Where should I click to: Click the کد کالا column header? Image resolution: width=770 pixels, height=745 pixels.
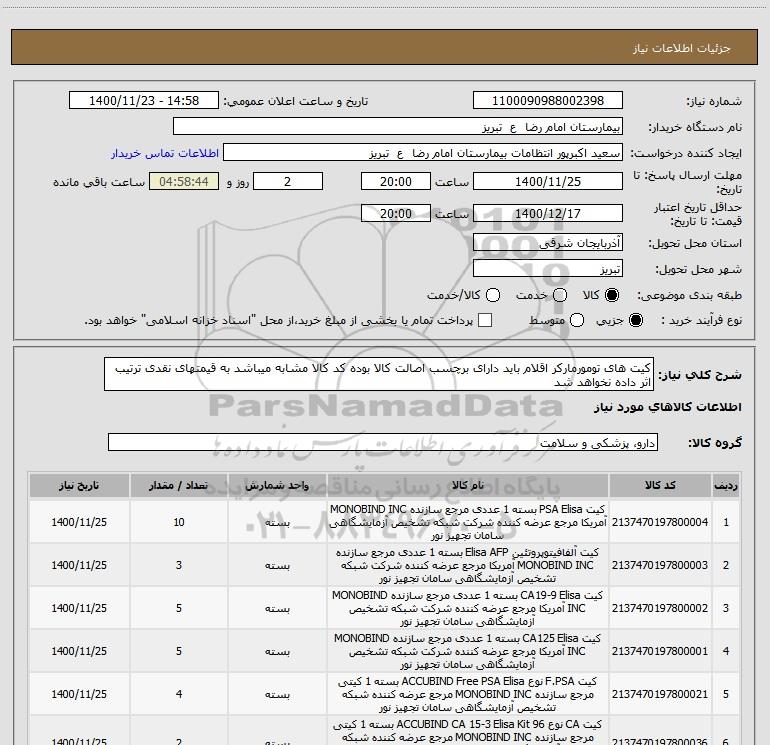point(660,486)
